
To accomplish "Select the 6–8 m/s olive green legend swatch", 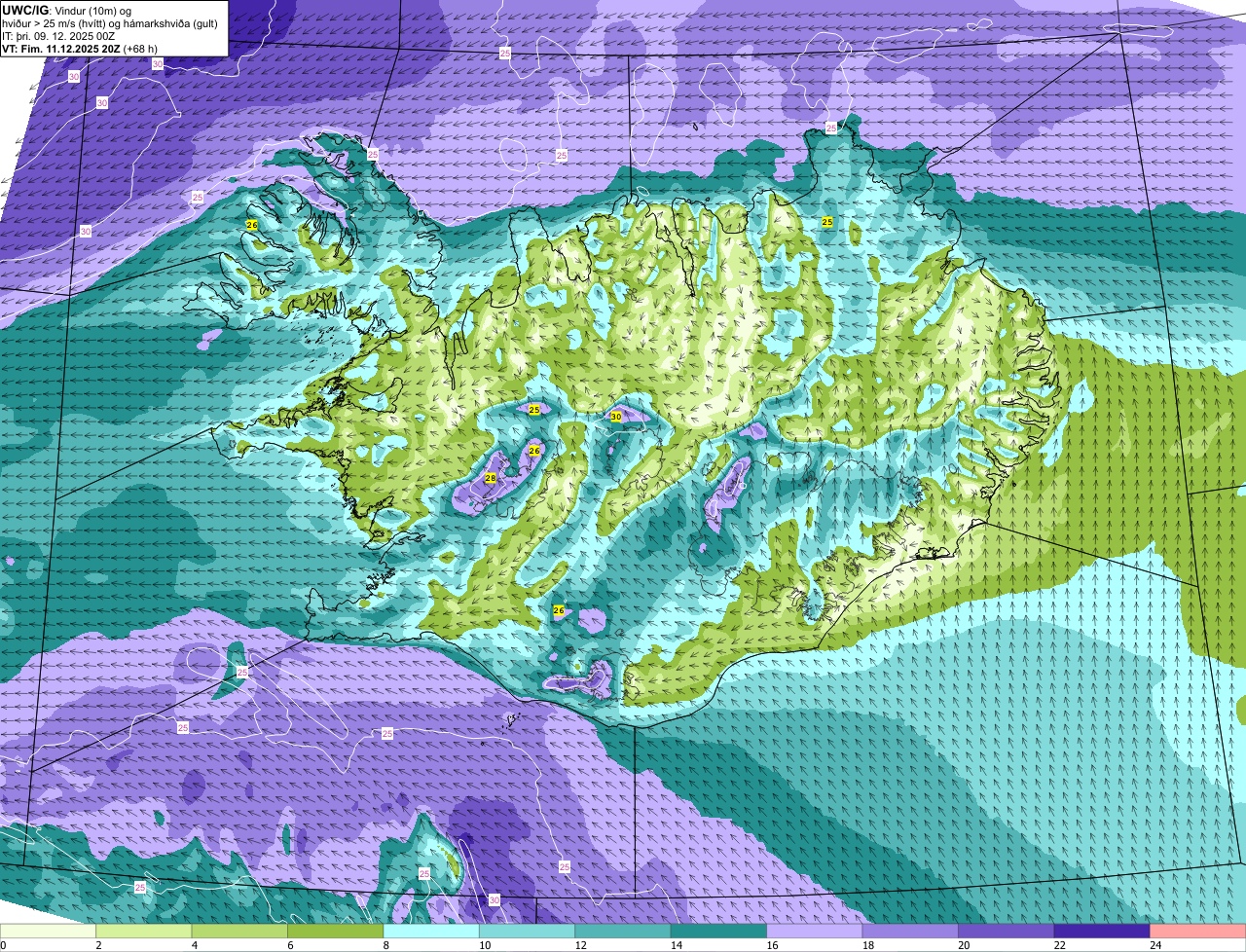I will tap(335, 932).
